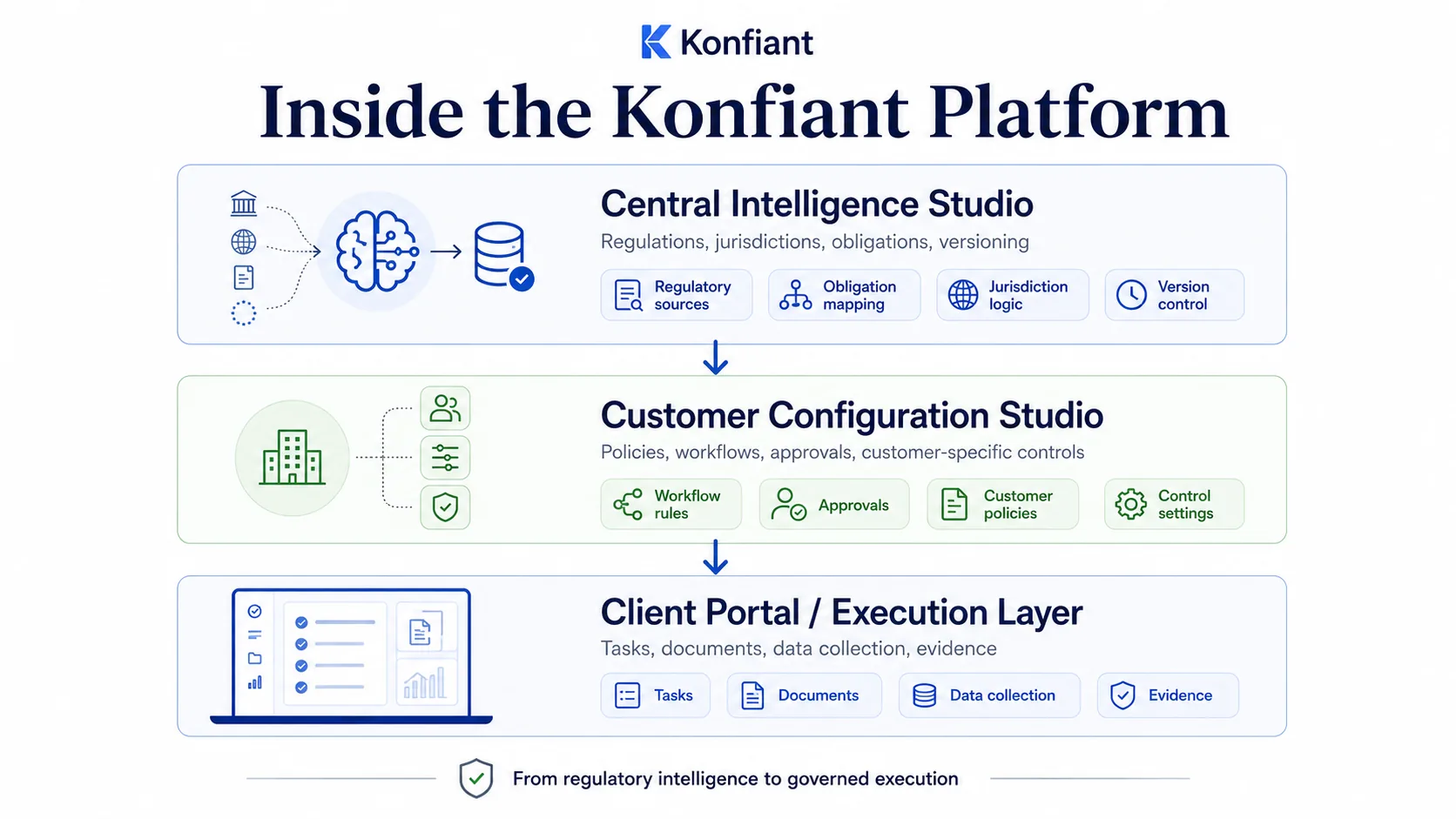Click the green shield check tile
Viewport: 1456px width, 819px height.
pos(445,507)
